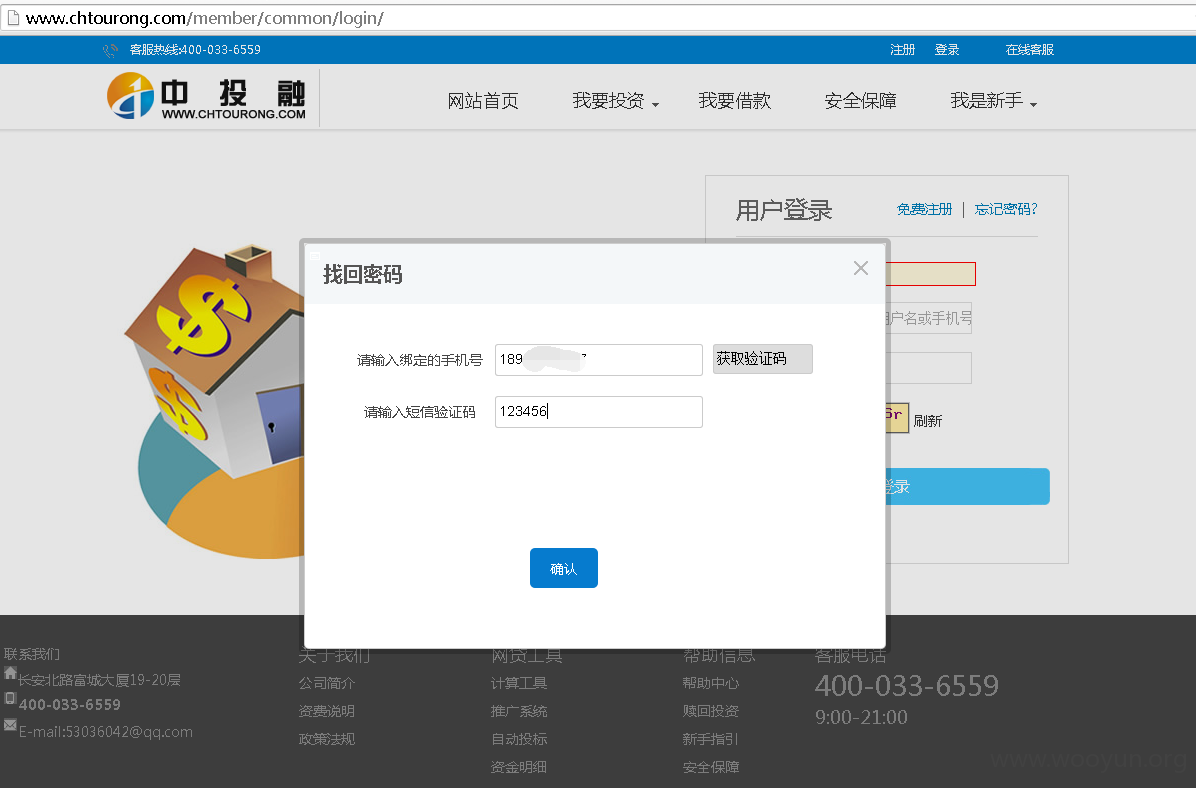Open 计算工具 footer link
Viewport: 1196px width, 788px height.
[519, 683]
